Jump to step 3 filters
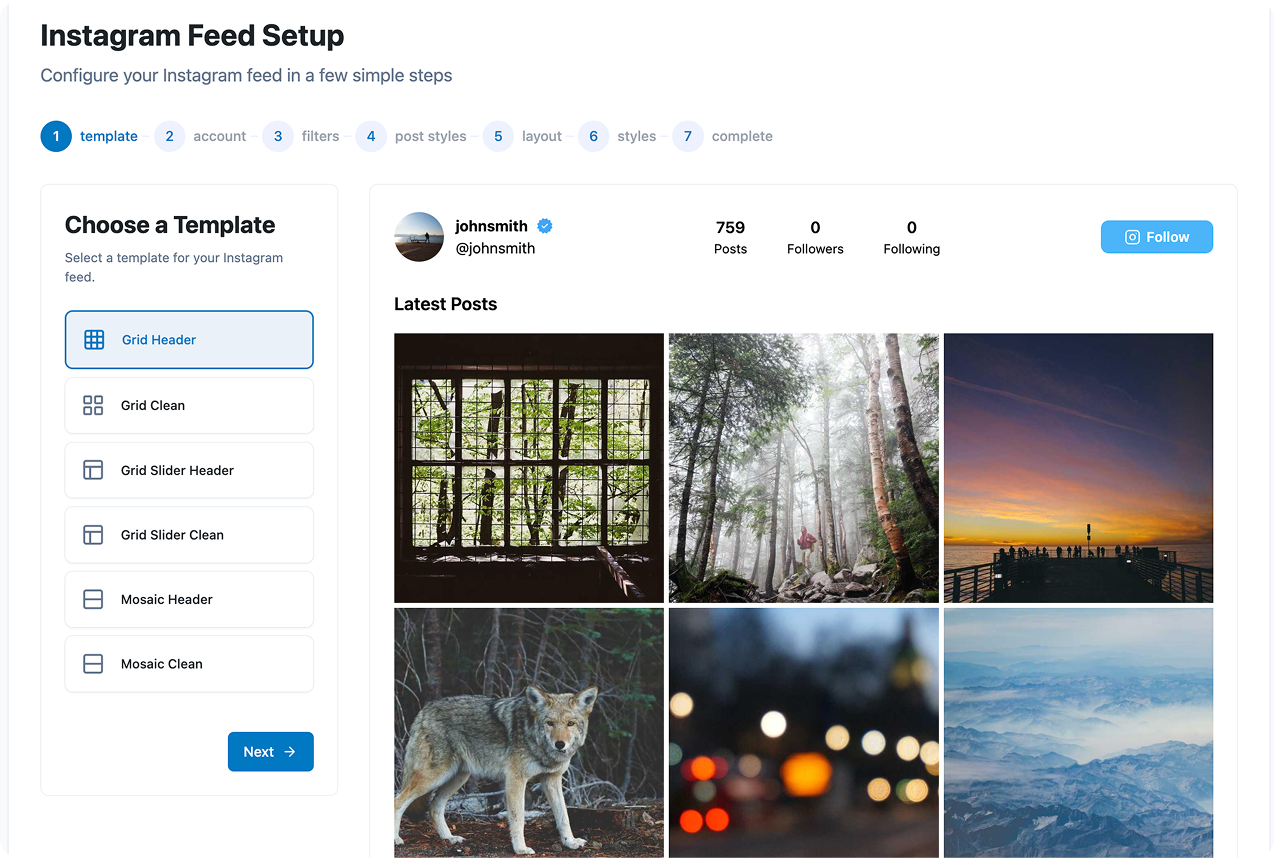The width and height of the screenshot is (1274, 858). point(301,136)
